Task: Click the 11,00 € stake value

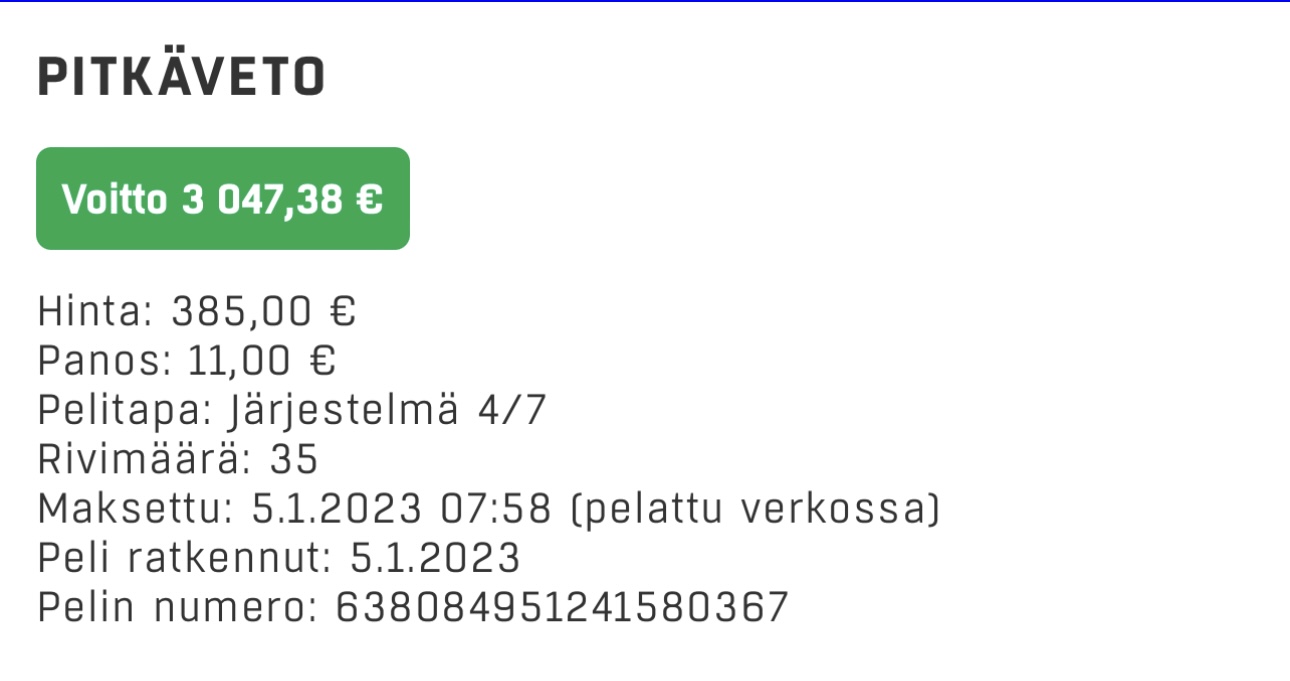Action: pyautogui.click(x=262, y=362)
